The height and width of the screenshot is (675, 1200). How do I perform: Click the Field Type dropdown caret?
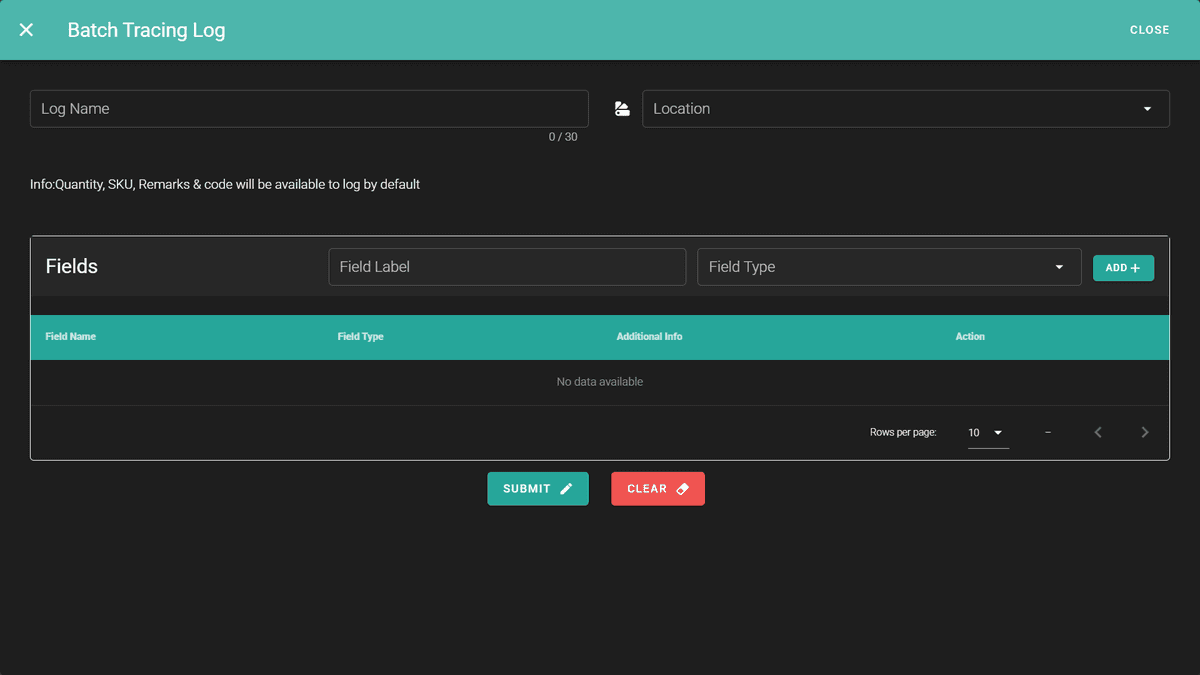tap(1059, 267)
